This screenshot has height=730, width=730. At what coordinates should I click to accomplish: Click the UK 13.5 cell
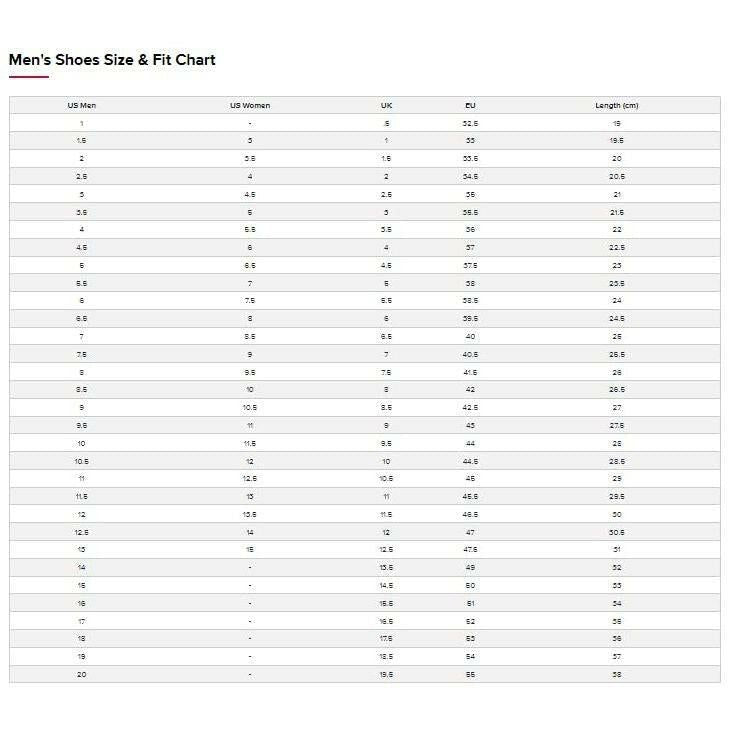point(386,567)
